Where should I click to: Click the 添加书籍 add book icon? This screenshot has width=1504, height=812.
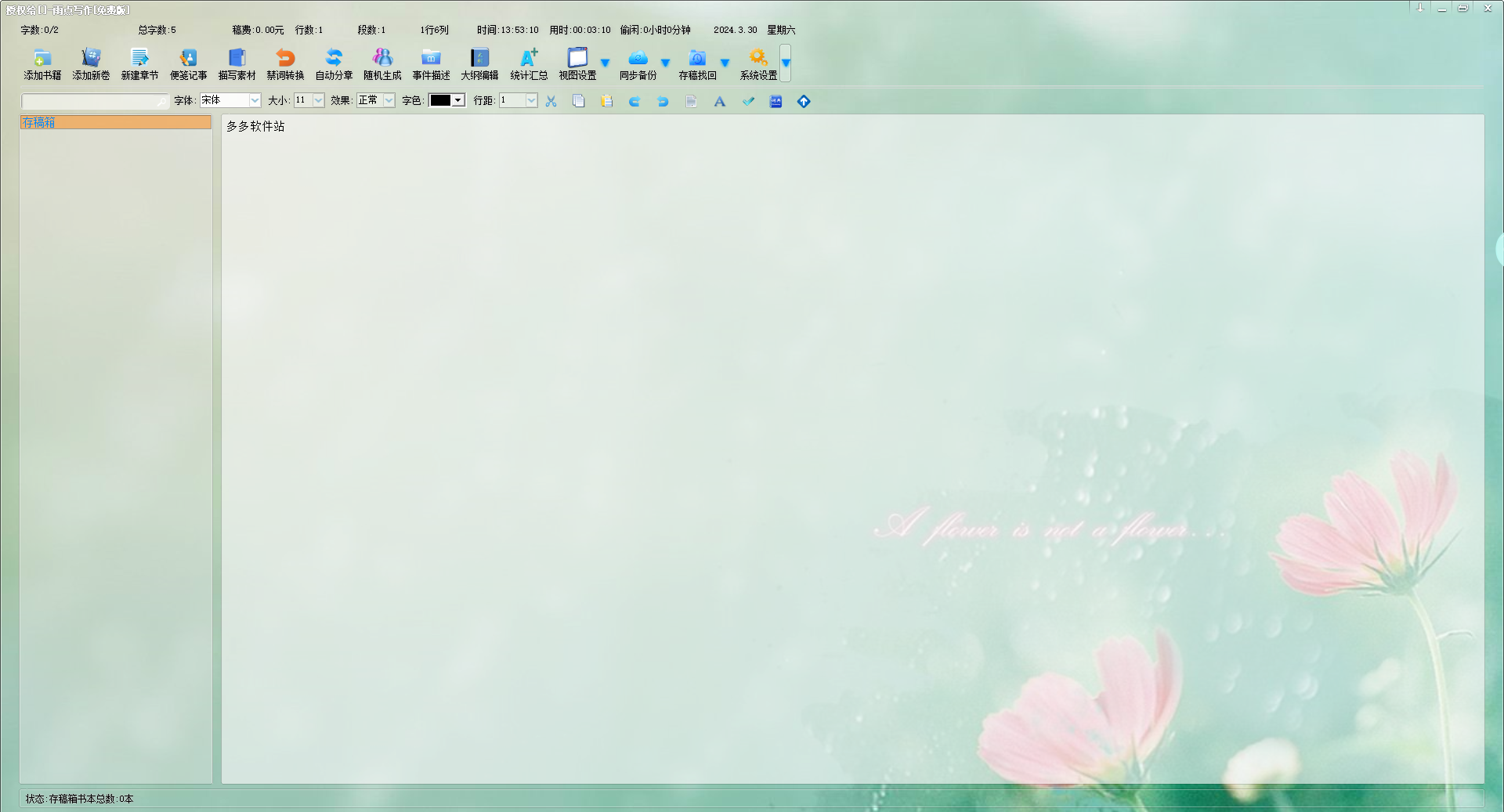pyautogui.click(x=42, y=58)
